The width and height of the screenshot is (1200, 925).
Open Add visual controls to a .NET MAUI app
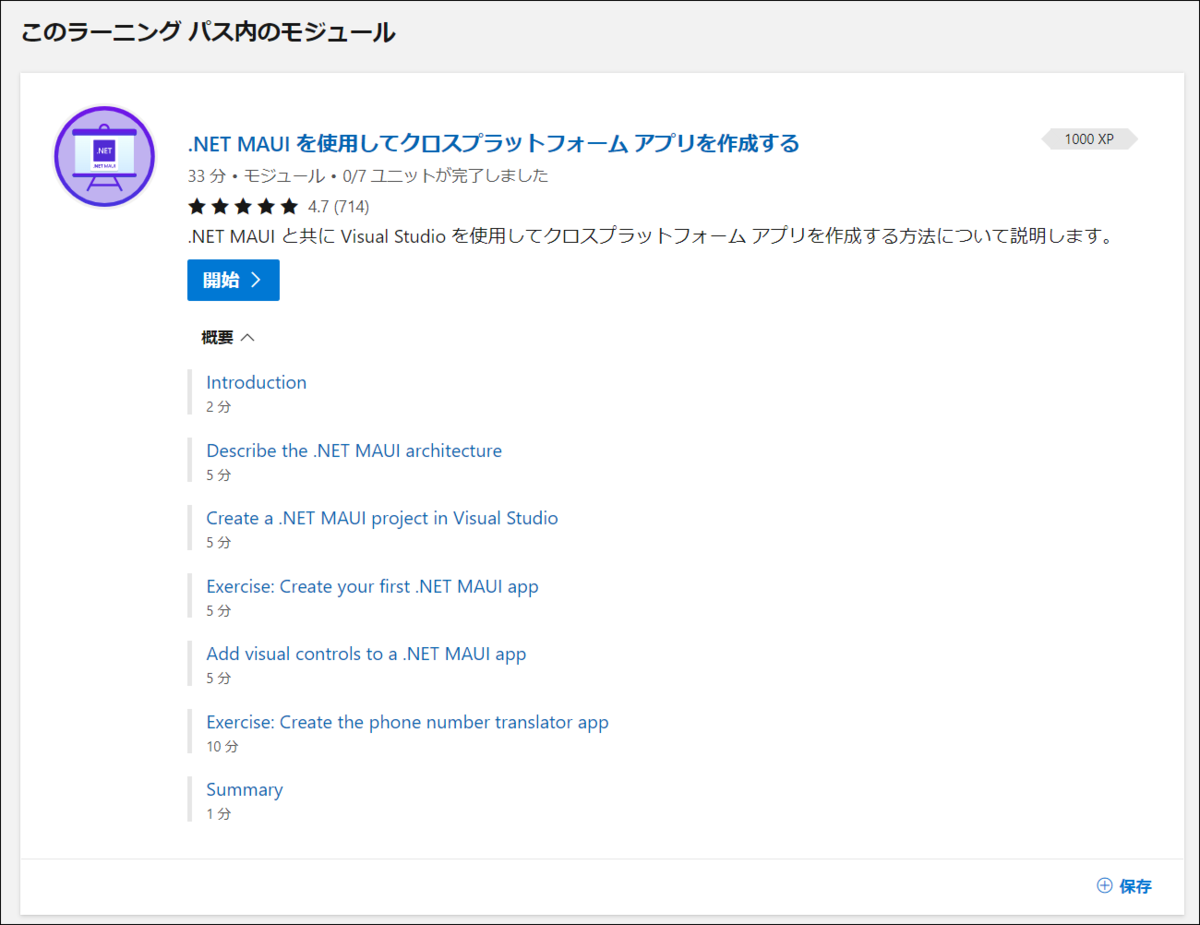pos(366,654)
